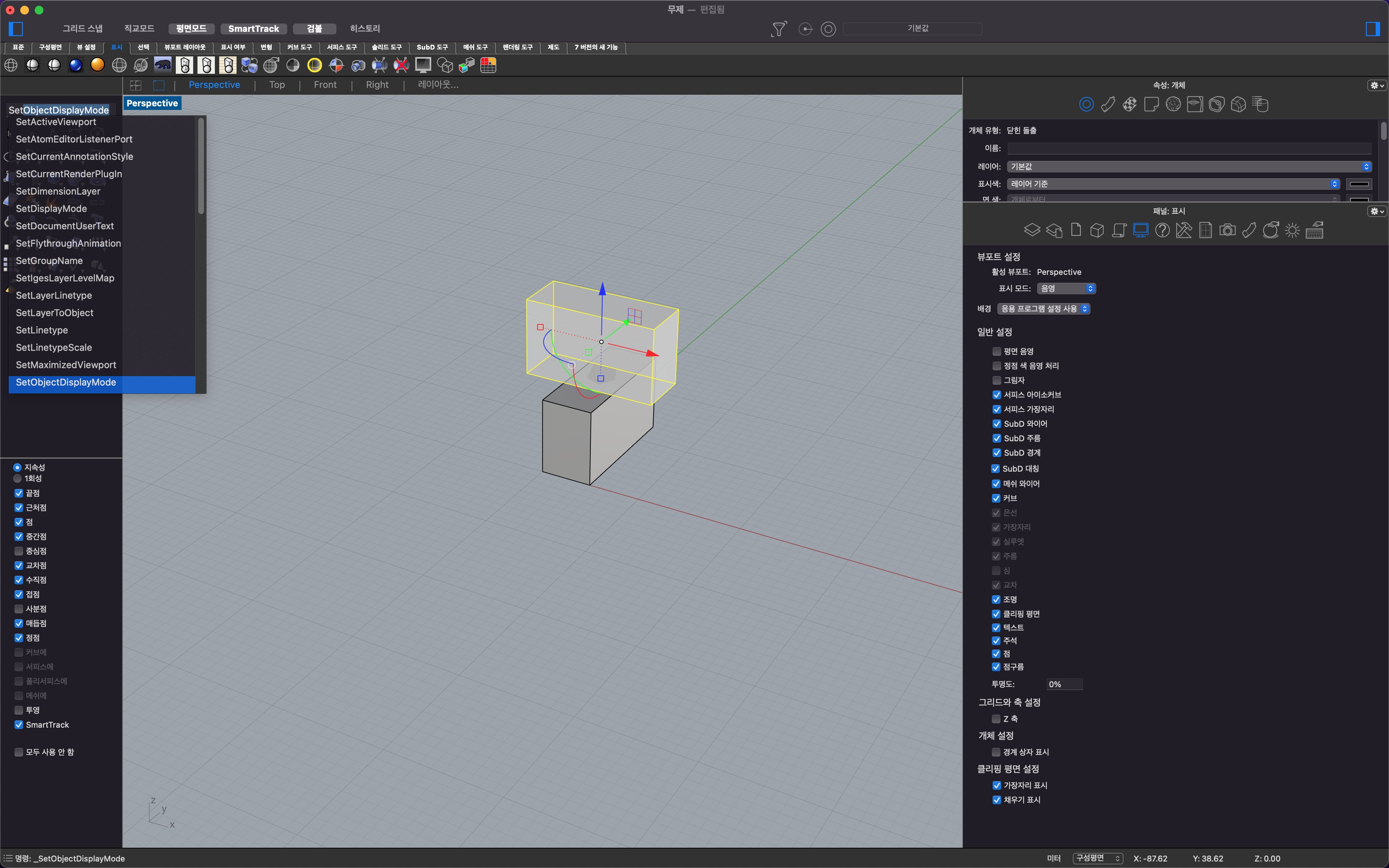
Task: Enable the 평면 음영 checkbox
Action: coord(997,351)
